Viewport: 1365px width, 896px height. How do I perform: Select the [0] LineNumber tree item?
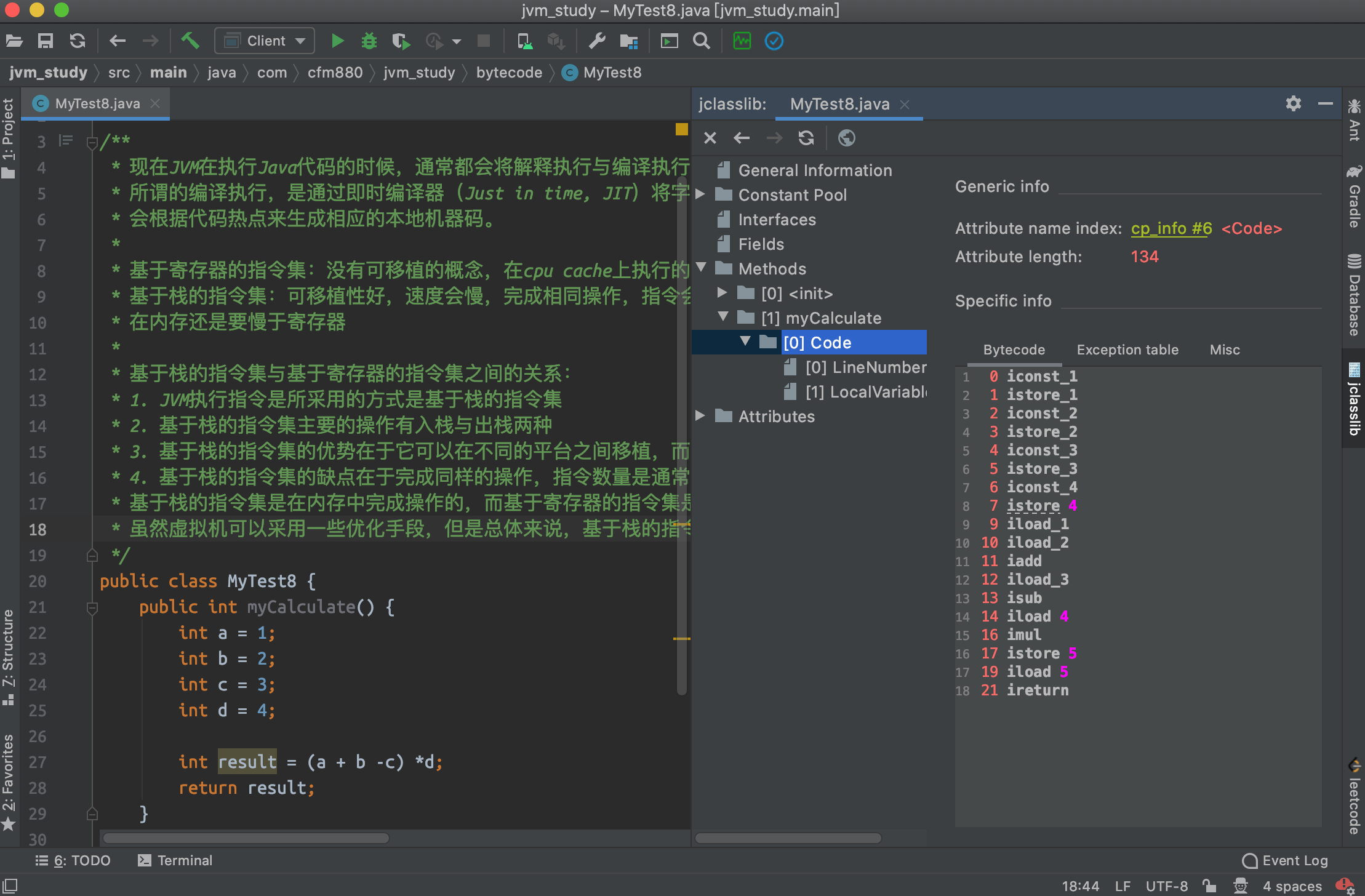coord(865,367)
